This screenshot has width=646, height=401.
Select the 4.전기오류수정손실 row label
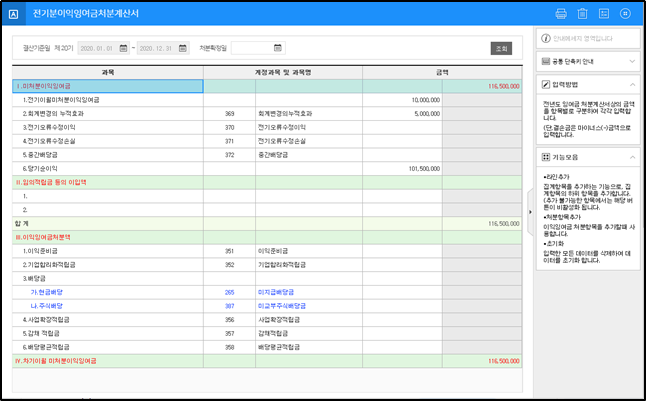click(x=49, y=141)
